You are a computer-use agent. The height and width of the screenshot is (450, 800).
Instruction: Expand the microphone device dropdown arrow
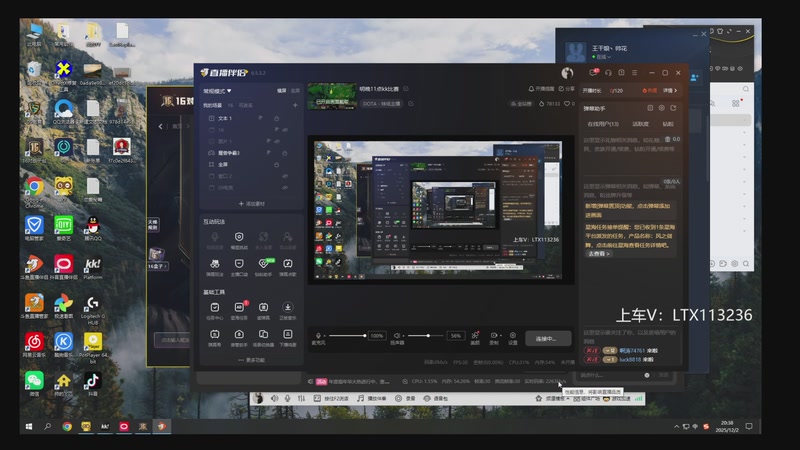(x=325, y=336)
